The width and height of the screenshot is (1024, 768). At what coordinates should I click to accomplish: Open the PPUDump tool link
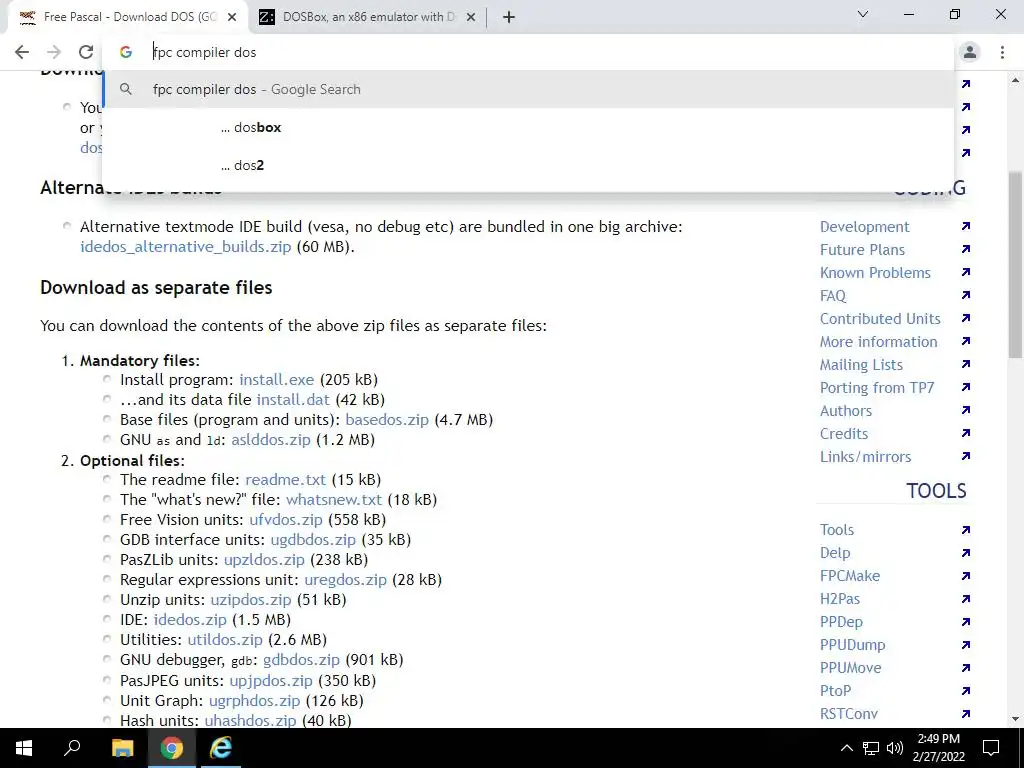(x=852, y=645)
